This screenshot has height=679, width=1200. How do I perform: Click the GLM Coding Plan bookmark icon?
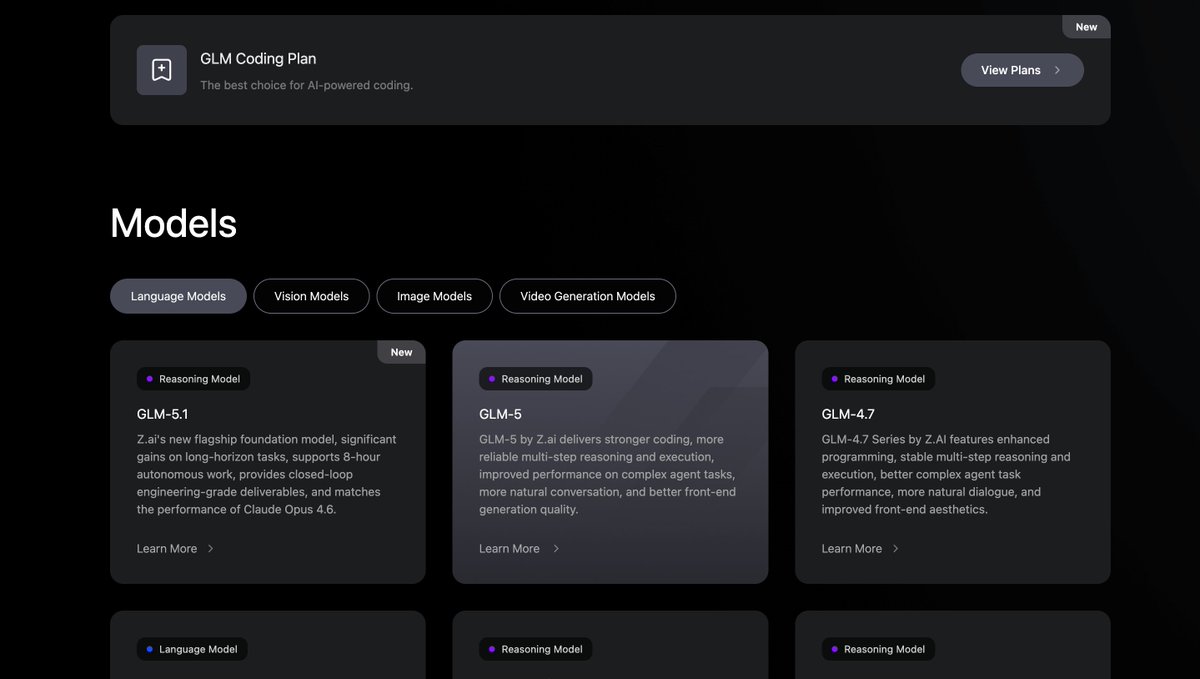[x=161, y=70]
